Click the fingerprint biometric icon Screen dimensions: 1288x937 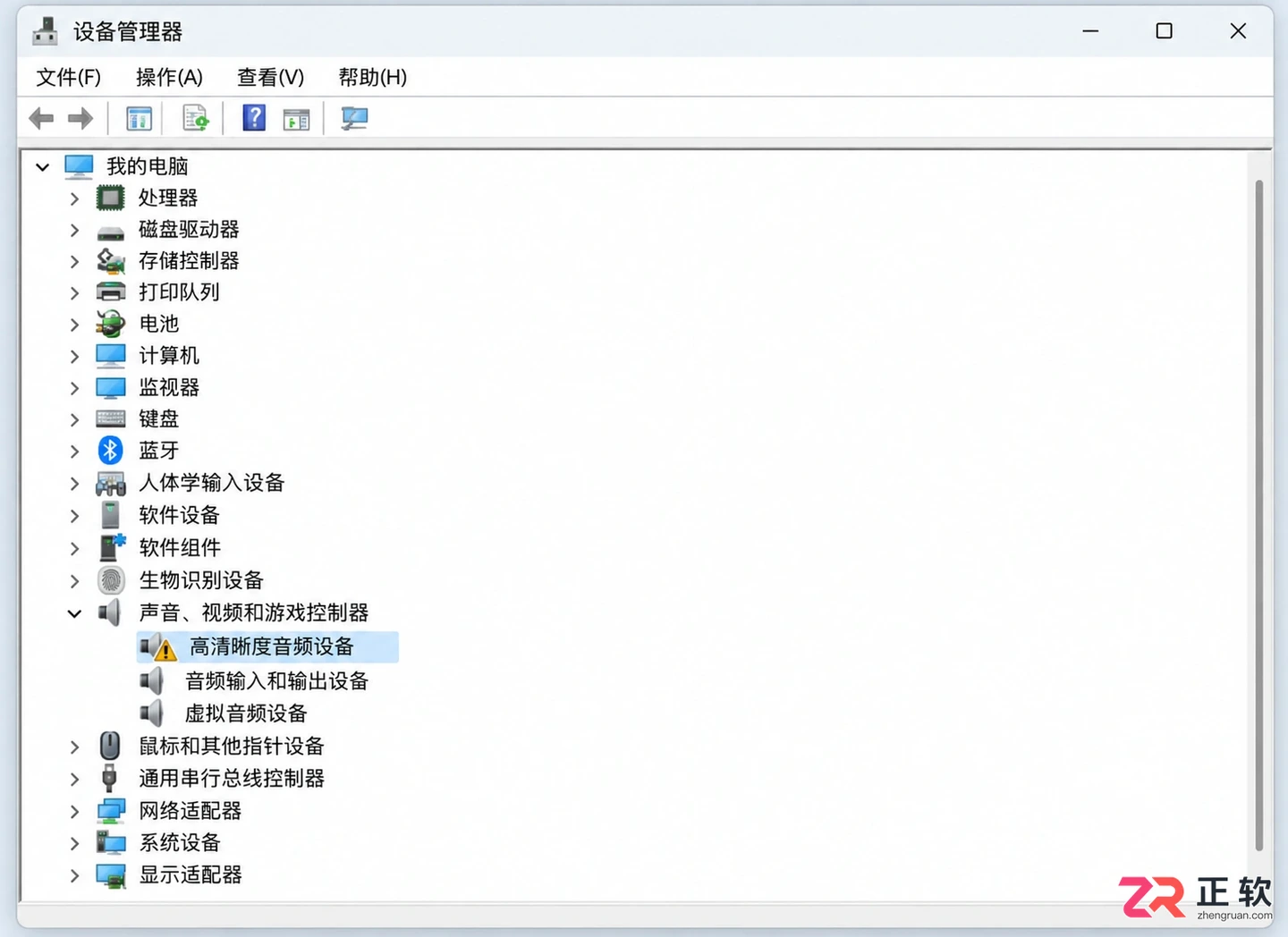111,580
